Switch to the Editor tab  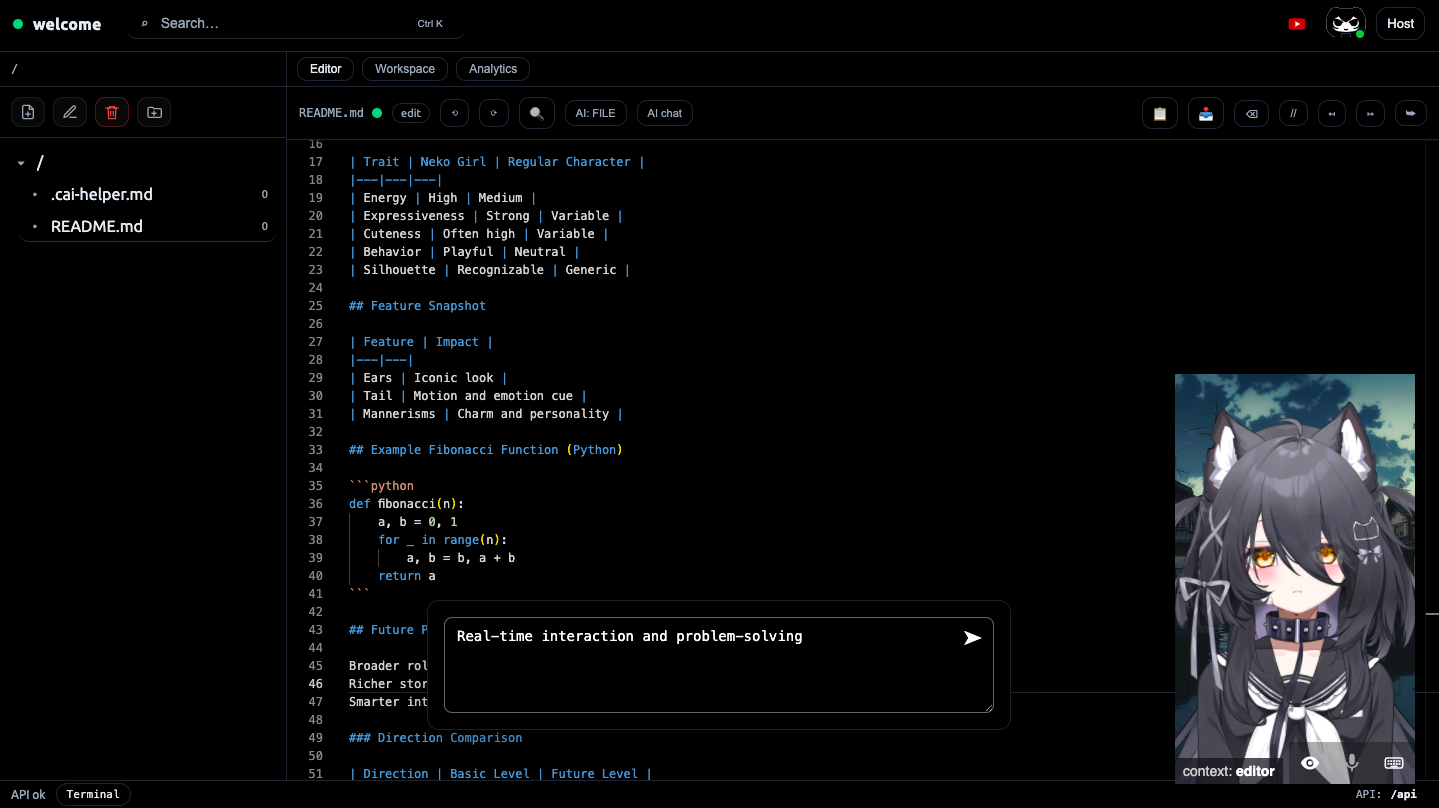coord(326,69)
